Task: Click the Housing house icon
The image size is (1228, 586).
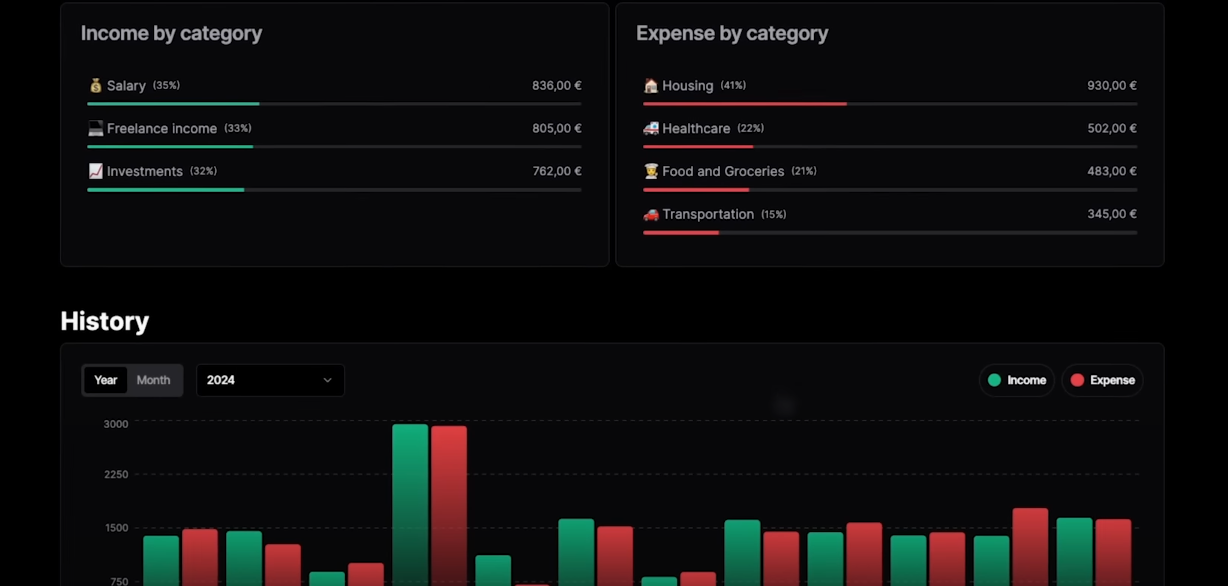Action: (x=651, y=86)
